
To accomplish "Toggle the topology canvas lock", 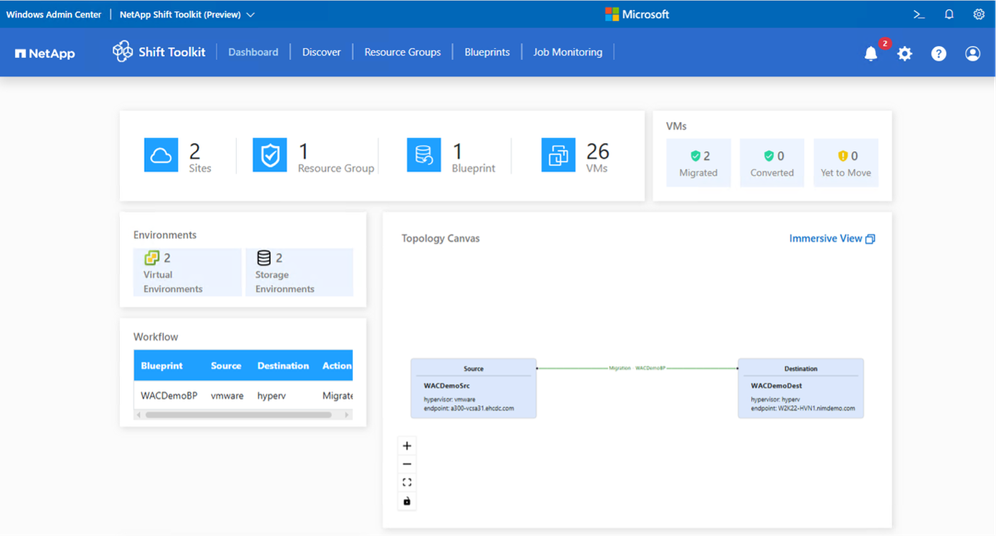I will coord(407,500).
